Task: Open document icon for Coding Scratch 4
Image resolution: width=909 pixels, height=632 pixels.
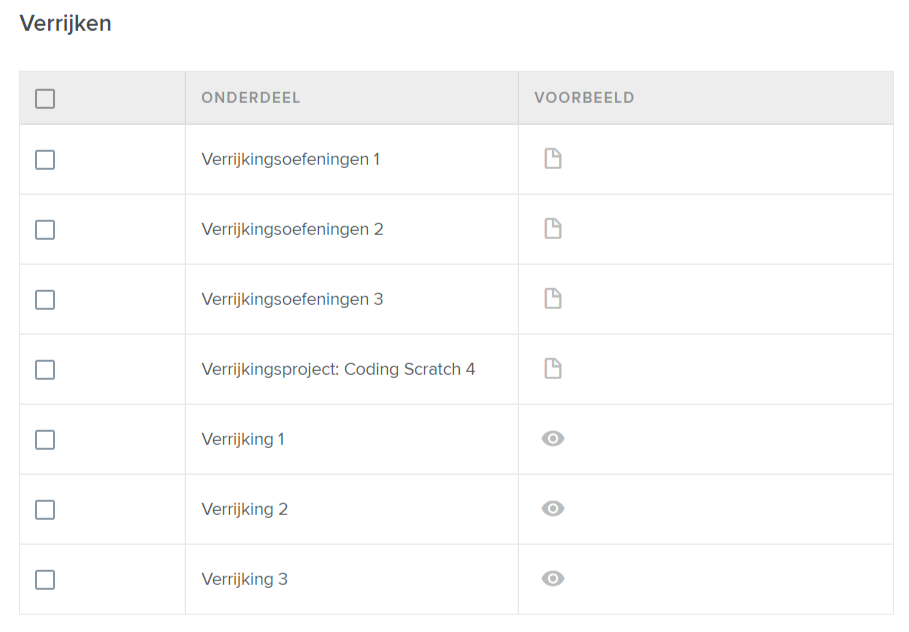Action: (552, 369)
